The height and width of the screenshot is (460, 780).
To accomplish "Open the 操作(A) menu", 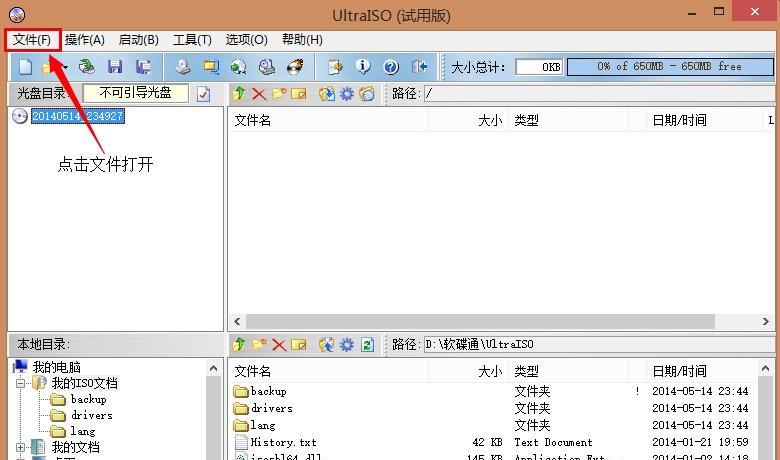I will point(85,40).
